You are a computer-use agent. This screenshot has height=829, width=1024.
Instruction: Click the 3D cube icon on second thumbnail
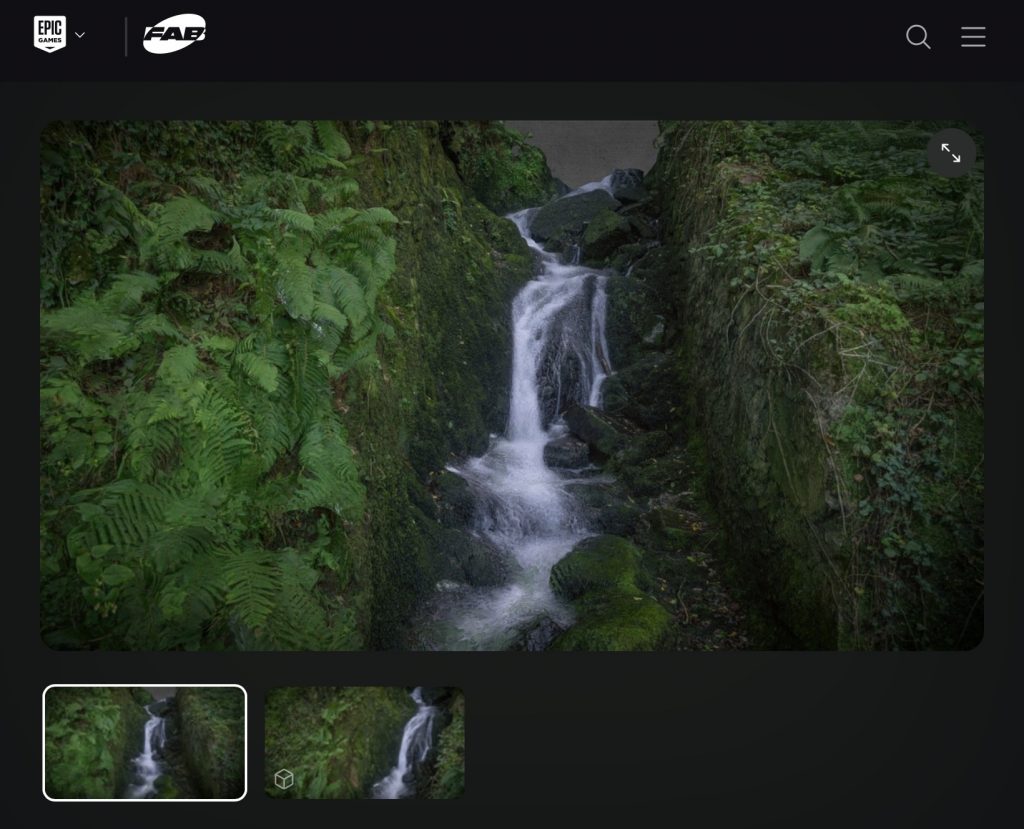pyautogui.click(x=284, y=779)
